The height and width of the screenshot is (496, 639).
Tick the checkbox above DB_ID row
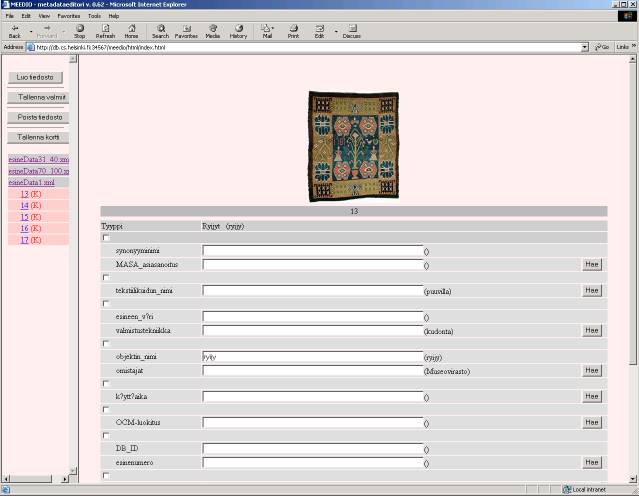pos(106,436)
